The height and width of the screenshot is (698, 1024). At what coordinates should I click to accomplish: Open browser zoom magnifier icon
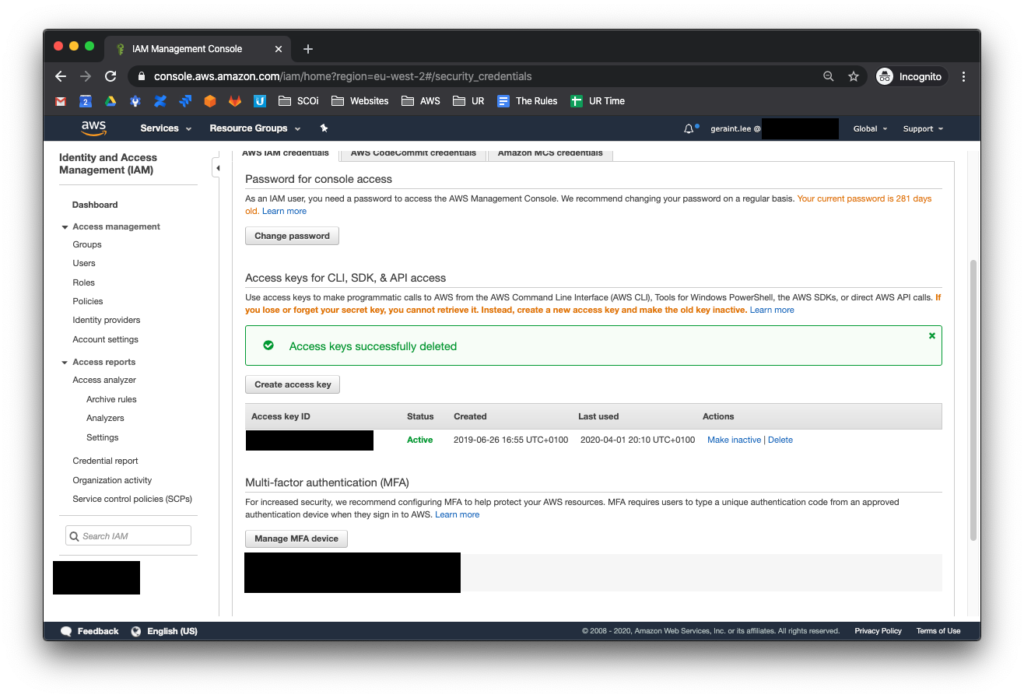[828, 76]
